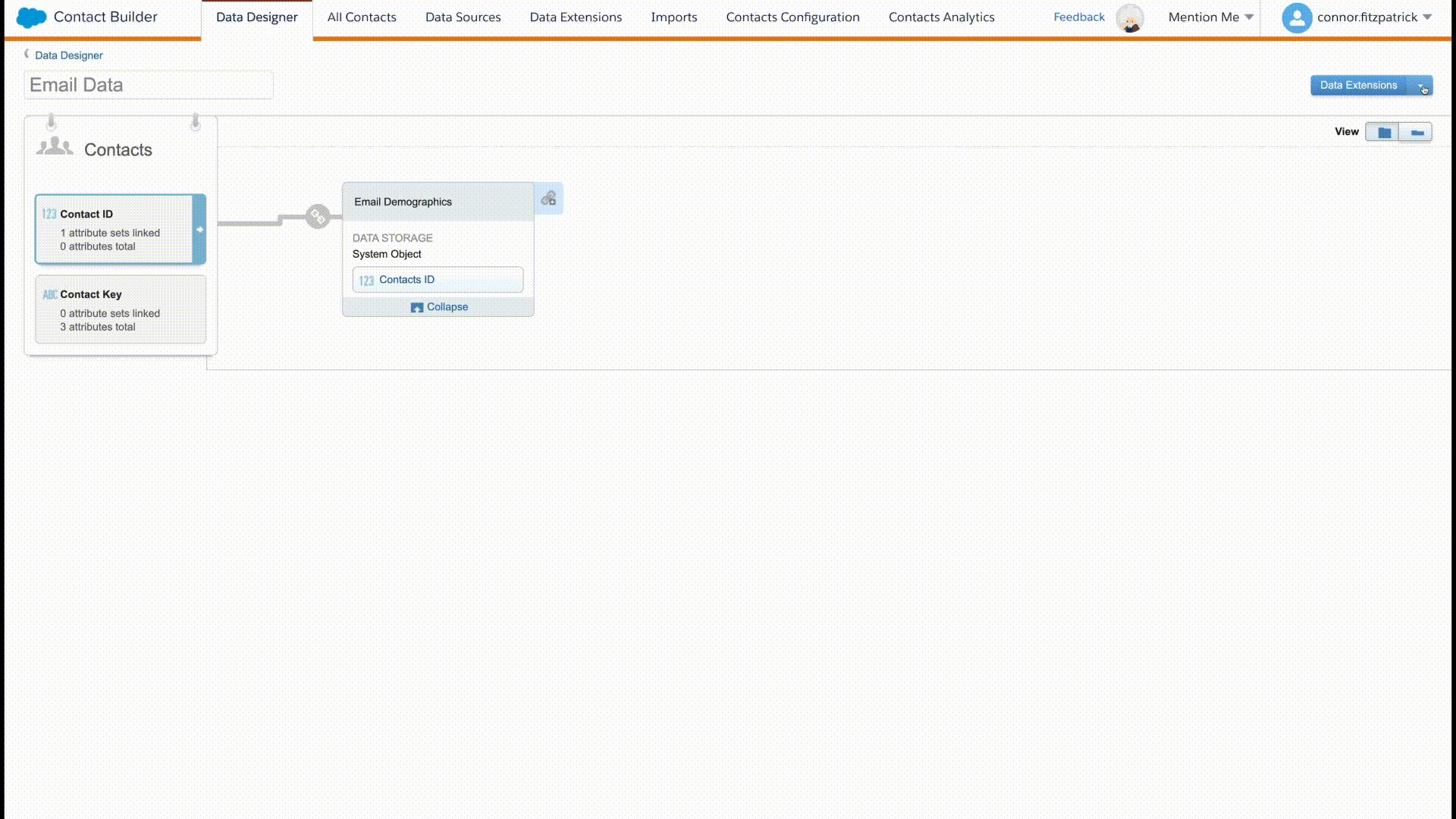Click add relationship icon beside Email Demographics

point(548,199)
